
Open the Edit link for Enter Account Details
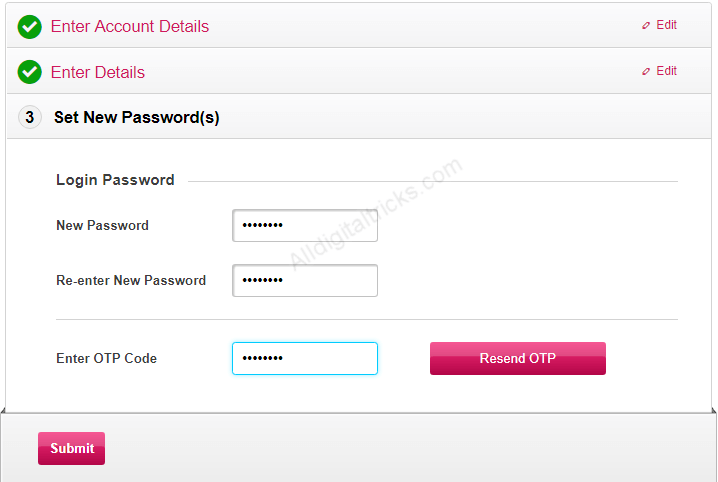tap(666, 25)
